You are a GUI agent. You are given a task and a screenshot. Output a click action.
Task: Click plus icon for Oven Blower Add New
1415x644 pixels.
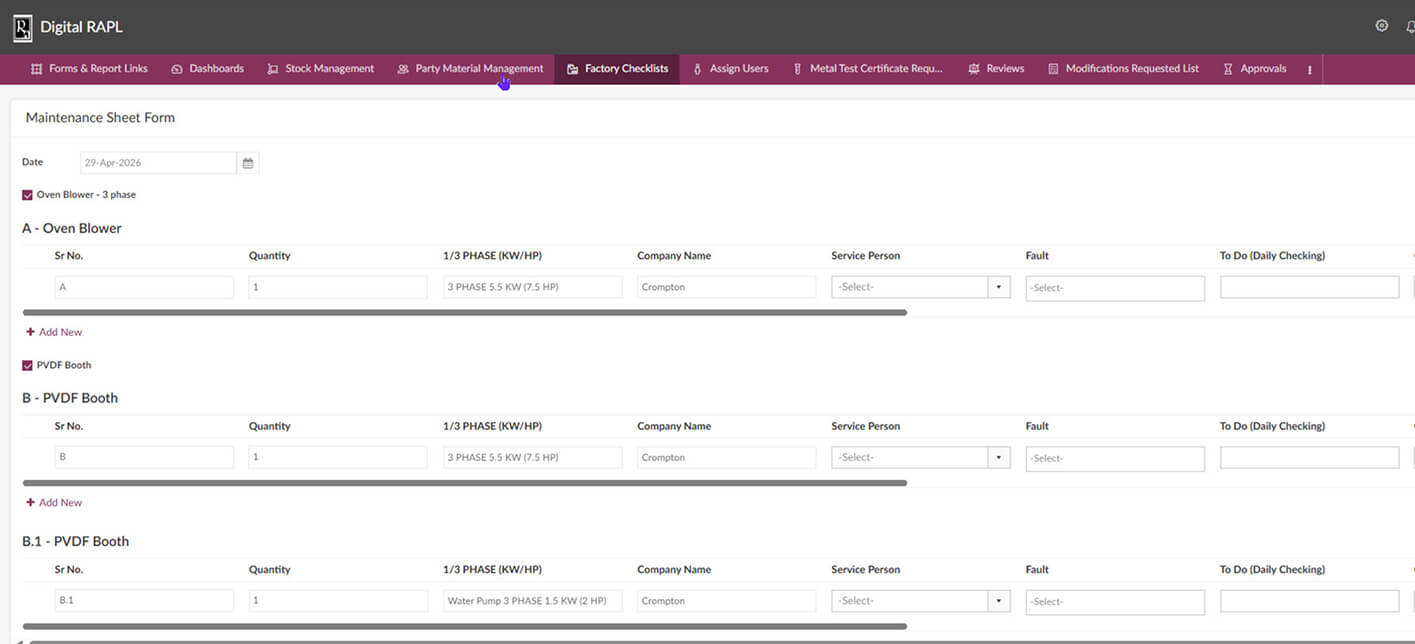pyautogui.click(x=30, y=332)
